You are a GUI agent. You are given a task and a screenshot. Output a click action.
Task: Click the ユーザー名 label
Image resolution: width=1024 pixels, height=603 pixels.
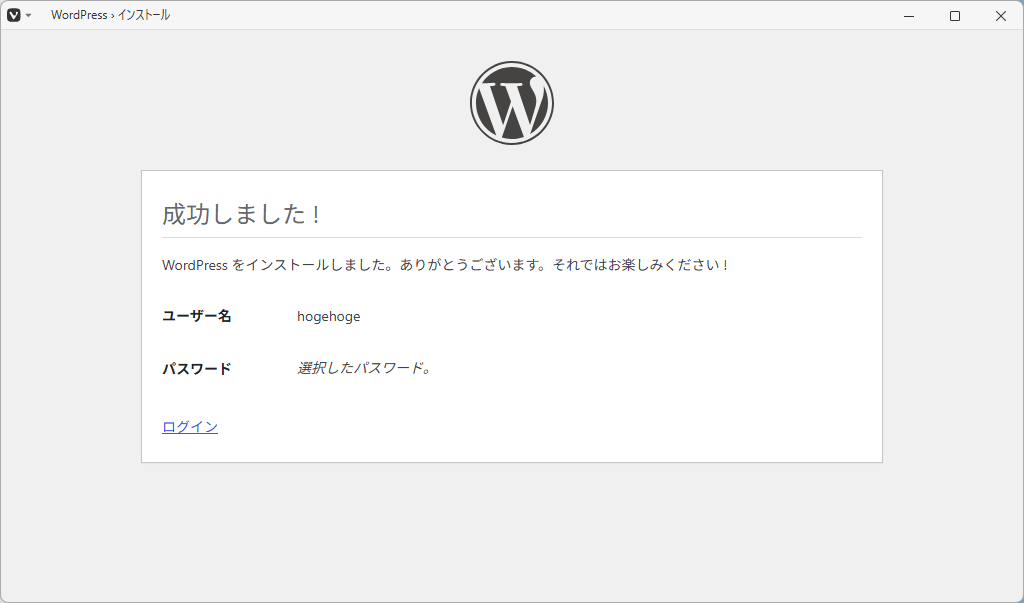(197, 316)
